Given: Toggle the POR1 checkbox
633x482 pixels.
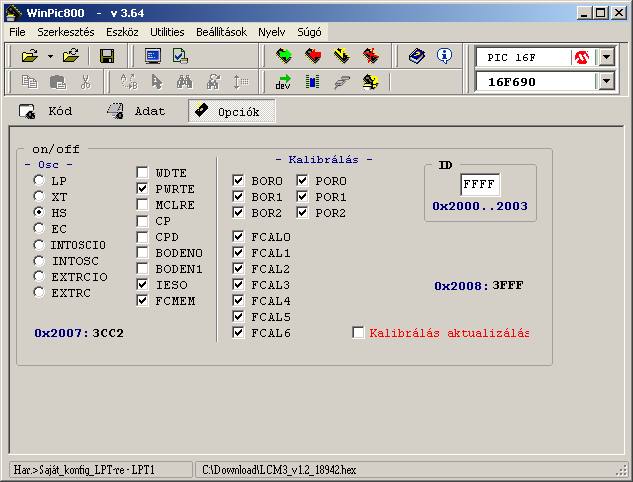Looking at the screenshot, I should [x=302, y=197].
